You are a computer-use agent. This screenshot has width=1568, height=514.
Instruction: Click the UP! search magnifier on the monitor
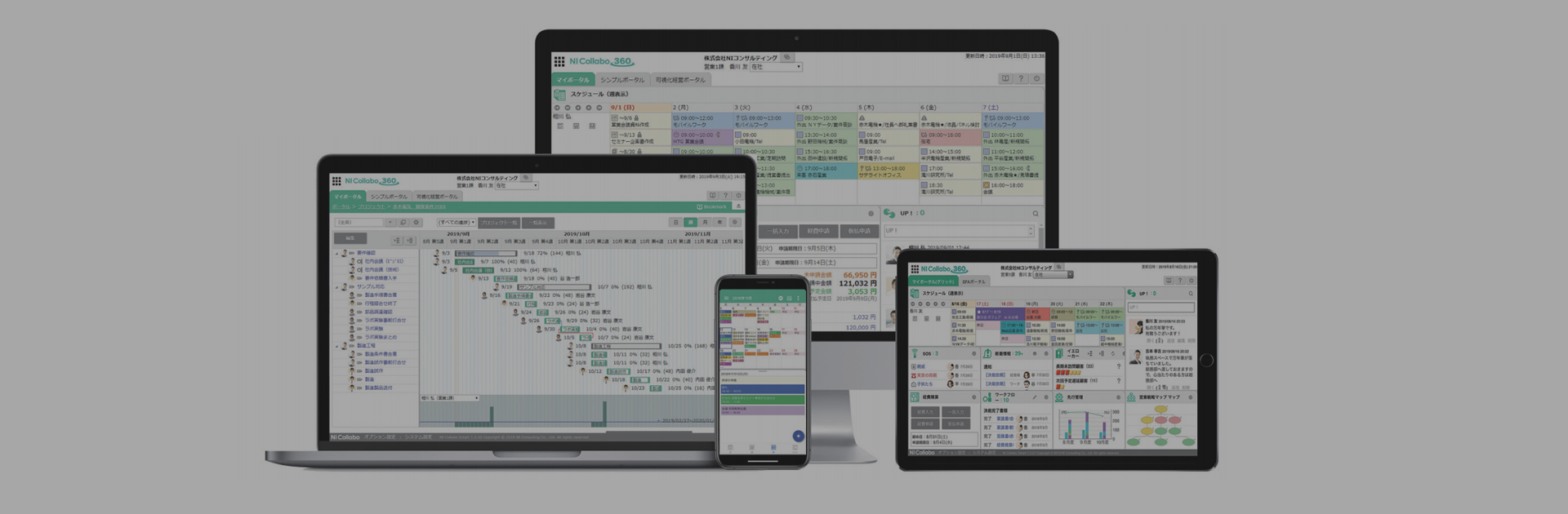pos(1036,214)
